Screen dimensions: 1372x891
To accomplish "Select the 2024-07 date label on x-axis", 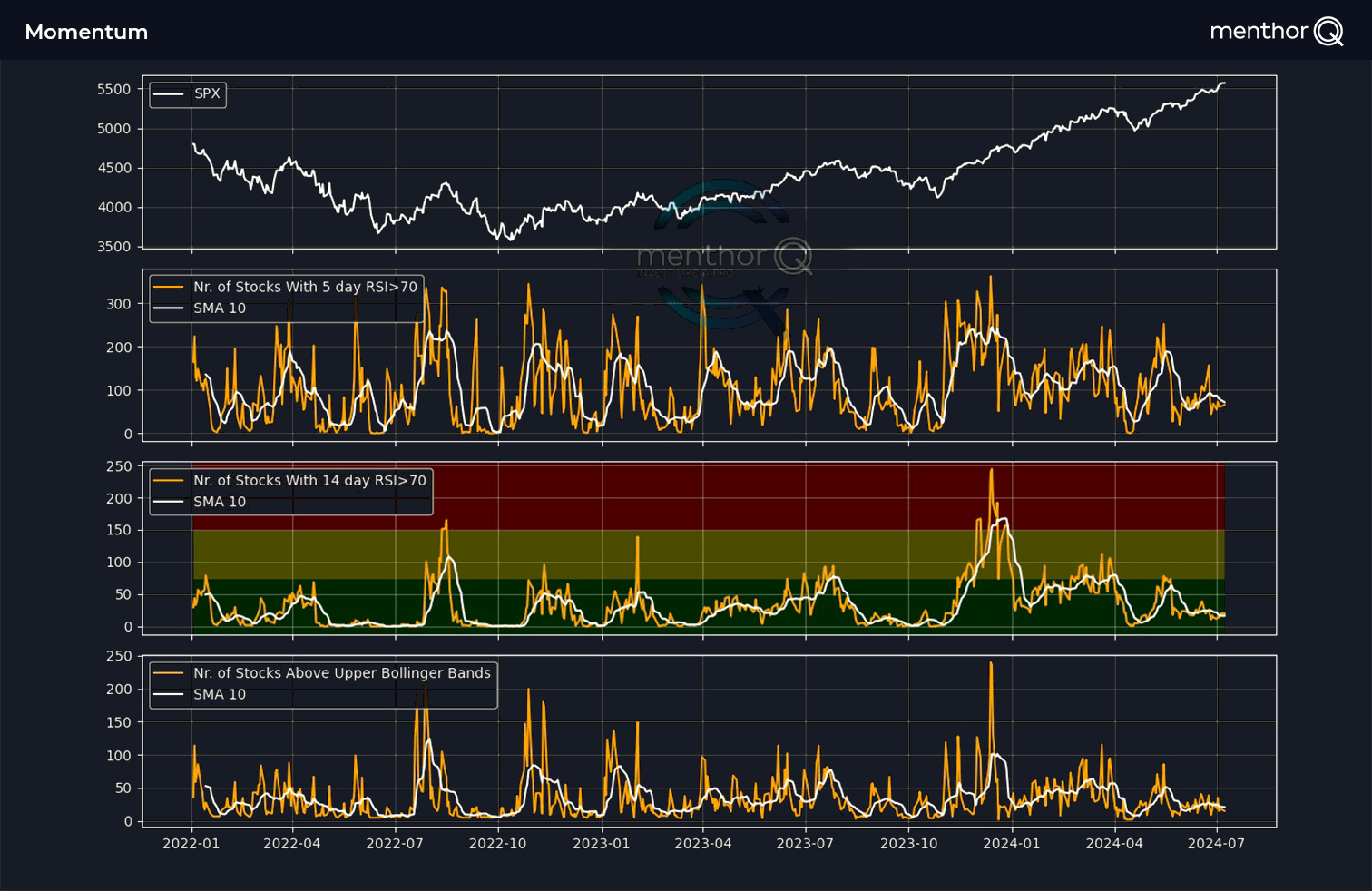I will tap(1216, 844).
